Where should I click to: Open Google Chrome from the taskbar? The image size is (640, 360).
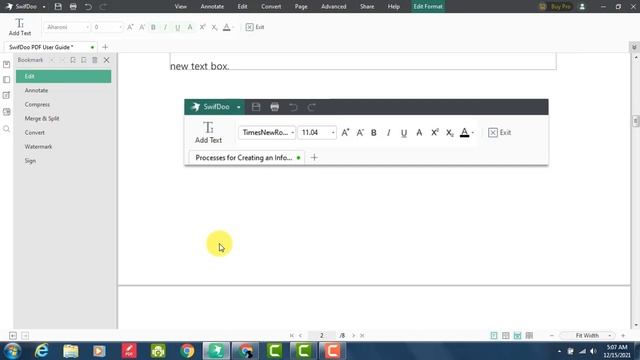(187, 351)
